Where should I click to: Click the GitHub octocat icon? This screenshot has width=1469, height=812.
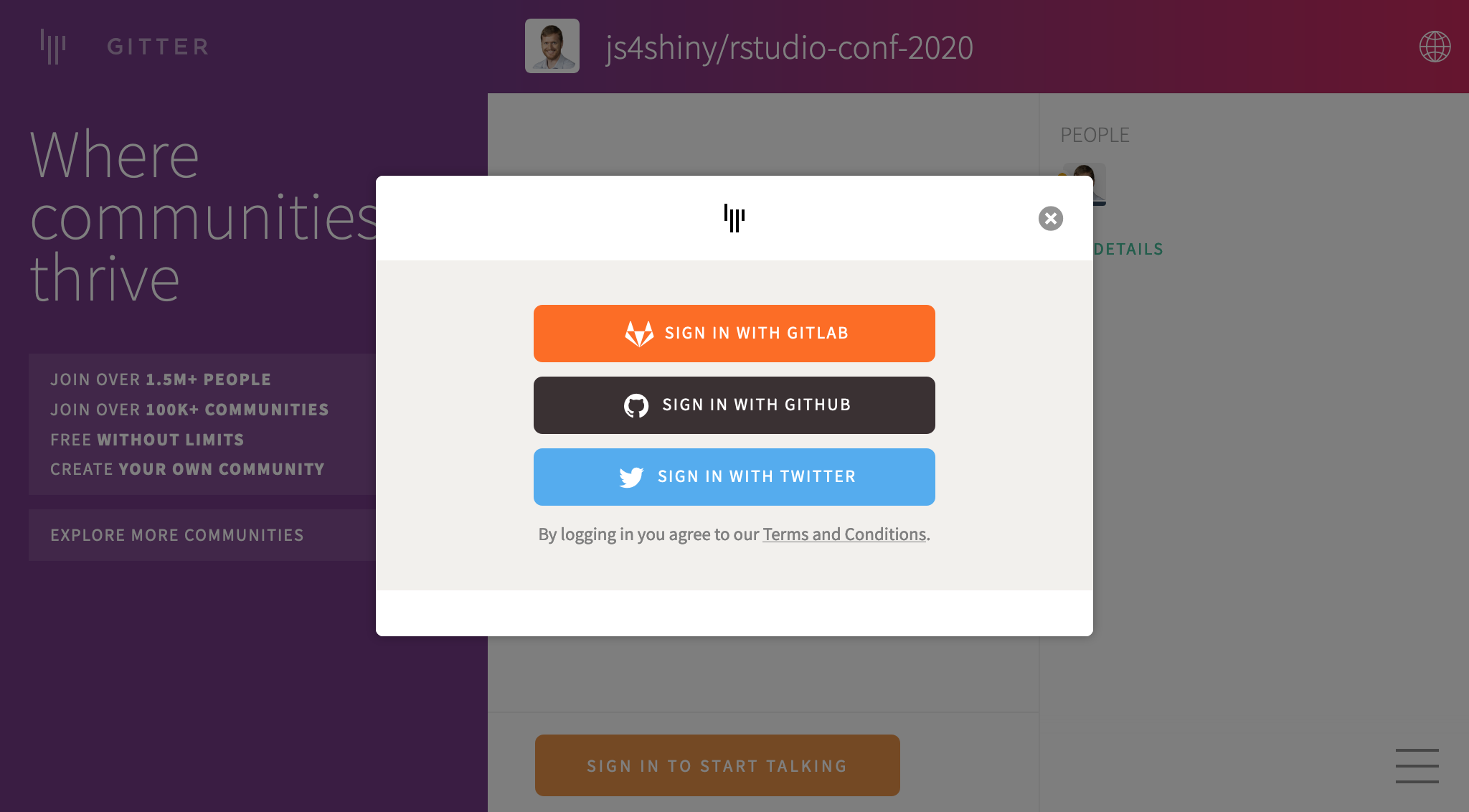click(x=636, y=405)
